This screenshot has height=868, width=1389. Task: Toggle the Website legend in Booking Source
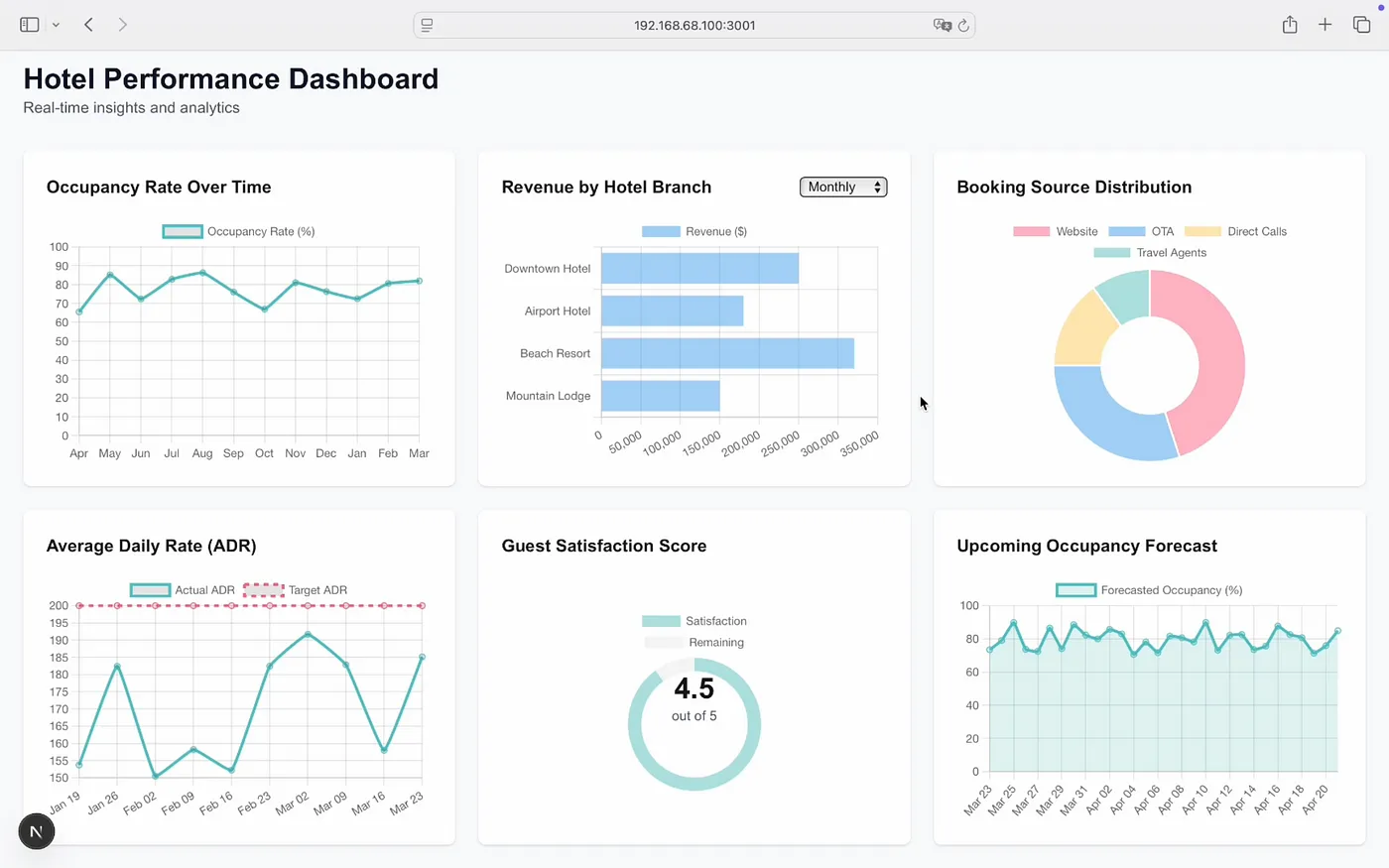pyautogui.click(x=1056, y=231)
